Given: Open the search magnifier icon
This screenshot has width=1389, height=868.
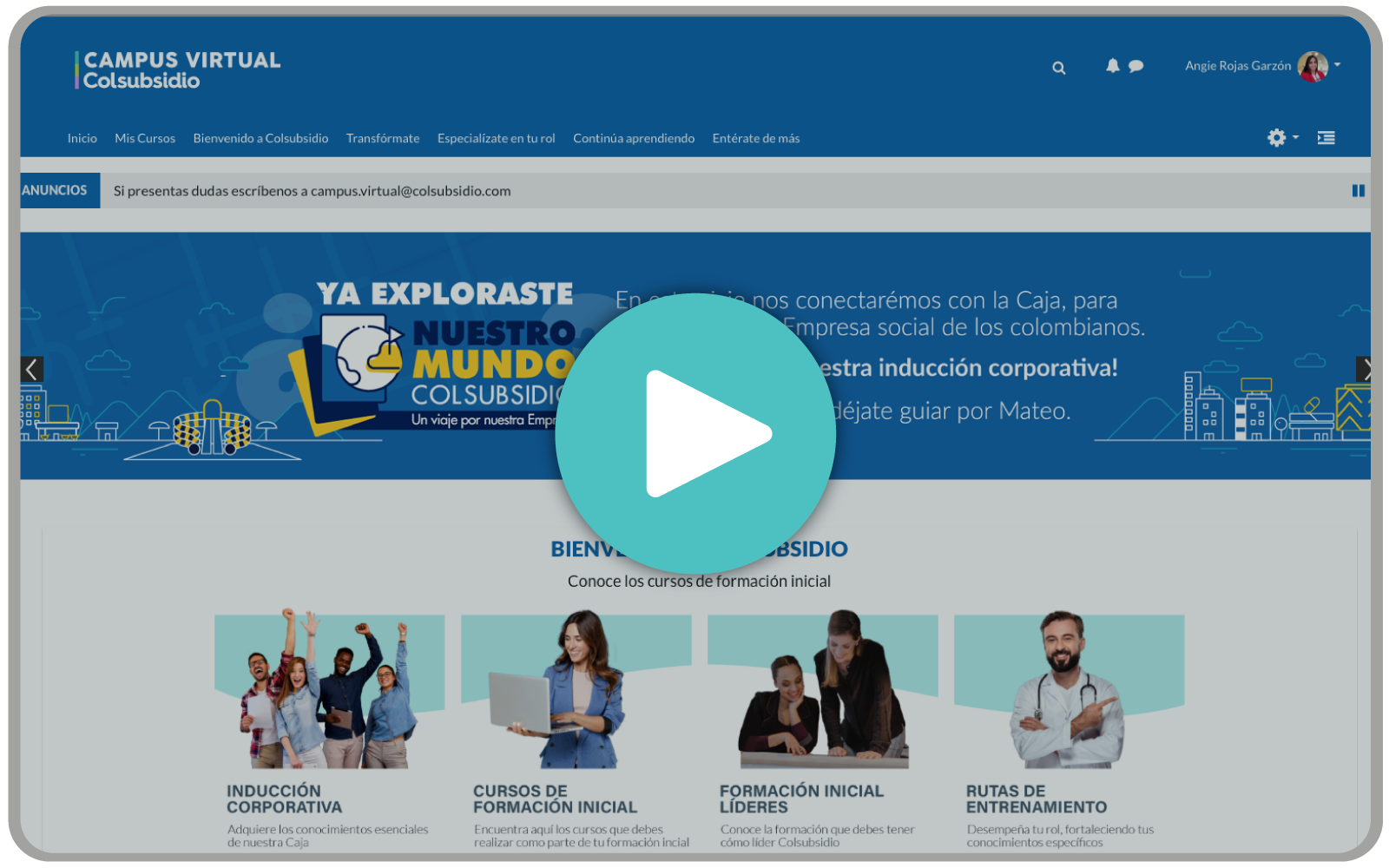Looking at the screenshot, I should (1058, 67).
